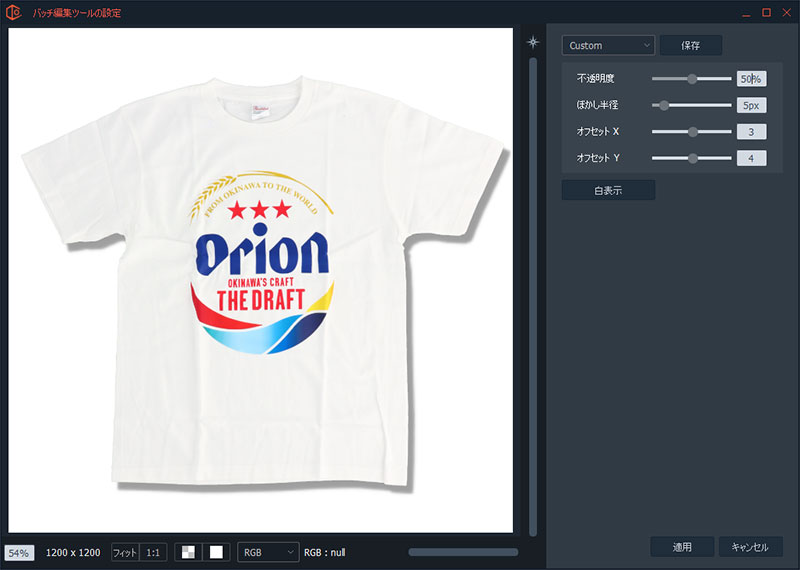Click the 適用 apply button
The image size is (800, 570).
tap(682, 547)
